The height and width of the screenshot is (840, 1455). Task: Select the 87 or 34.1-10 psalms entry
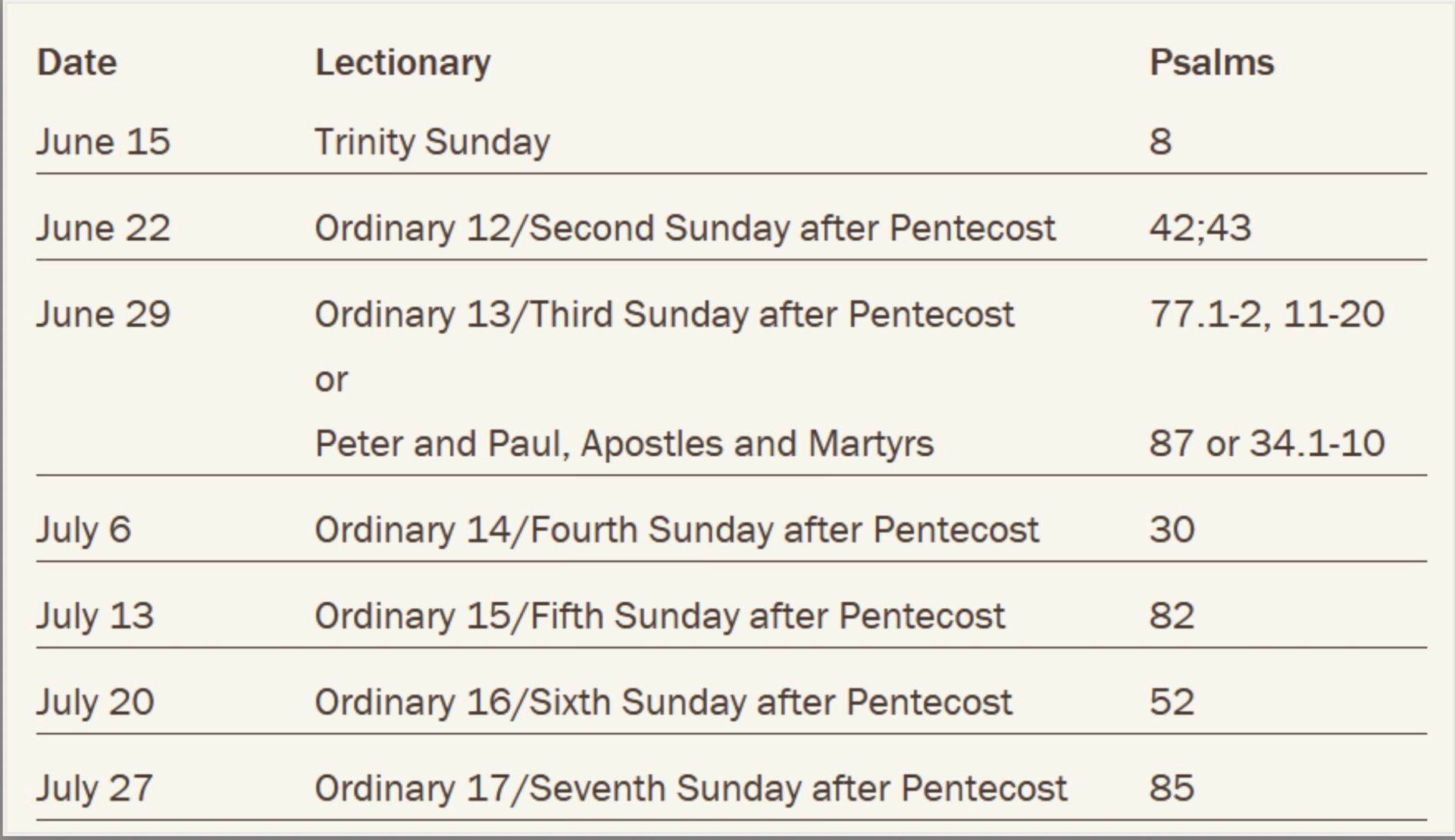[1266, 443]
